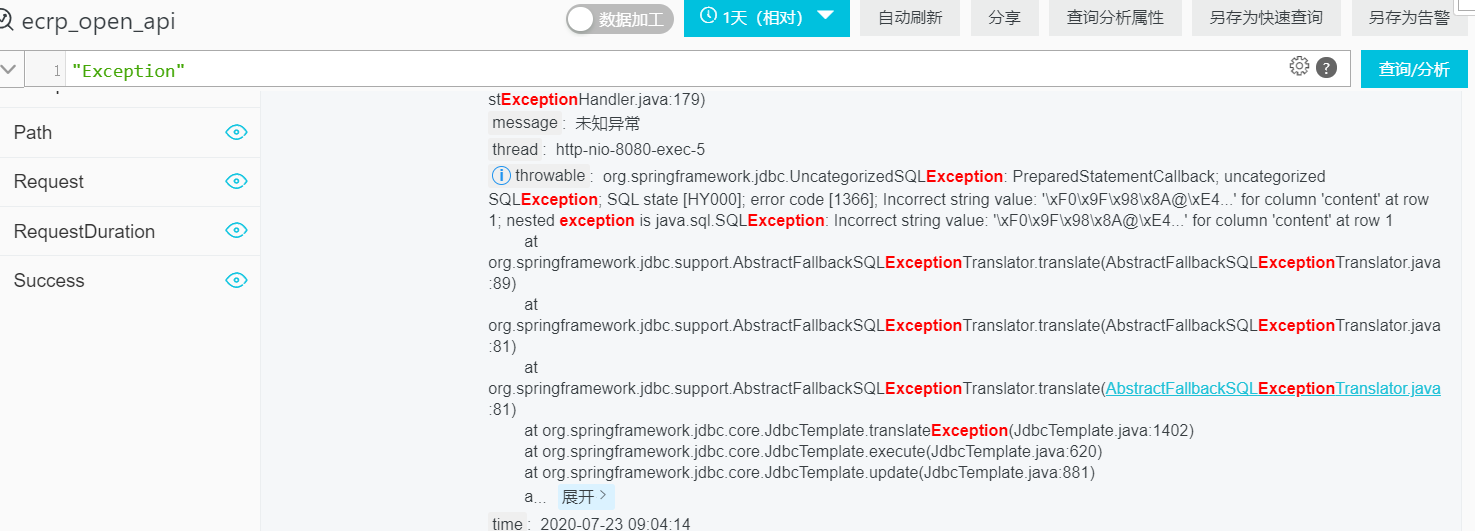Toggle the 数据加工 switch
The width and height of the screenshot is (1475, 531).
tap(620, 19)
